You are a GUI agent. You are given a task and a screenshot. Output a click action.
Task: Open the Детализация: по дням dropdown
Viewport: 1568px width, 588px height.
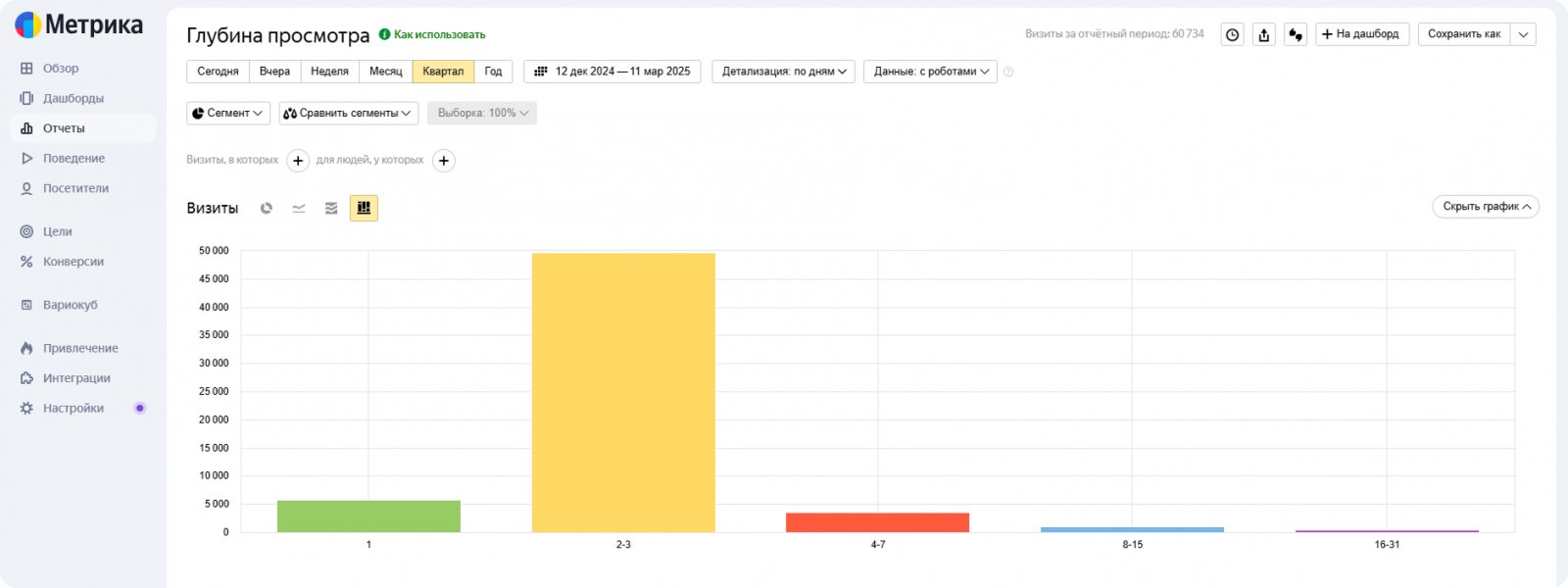coord(784,72)
